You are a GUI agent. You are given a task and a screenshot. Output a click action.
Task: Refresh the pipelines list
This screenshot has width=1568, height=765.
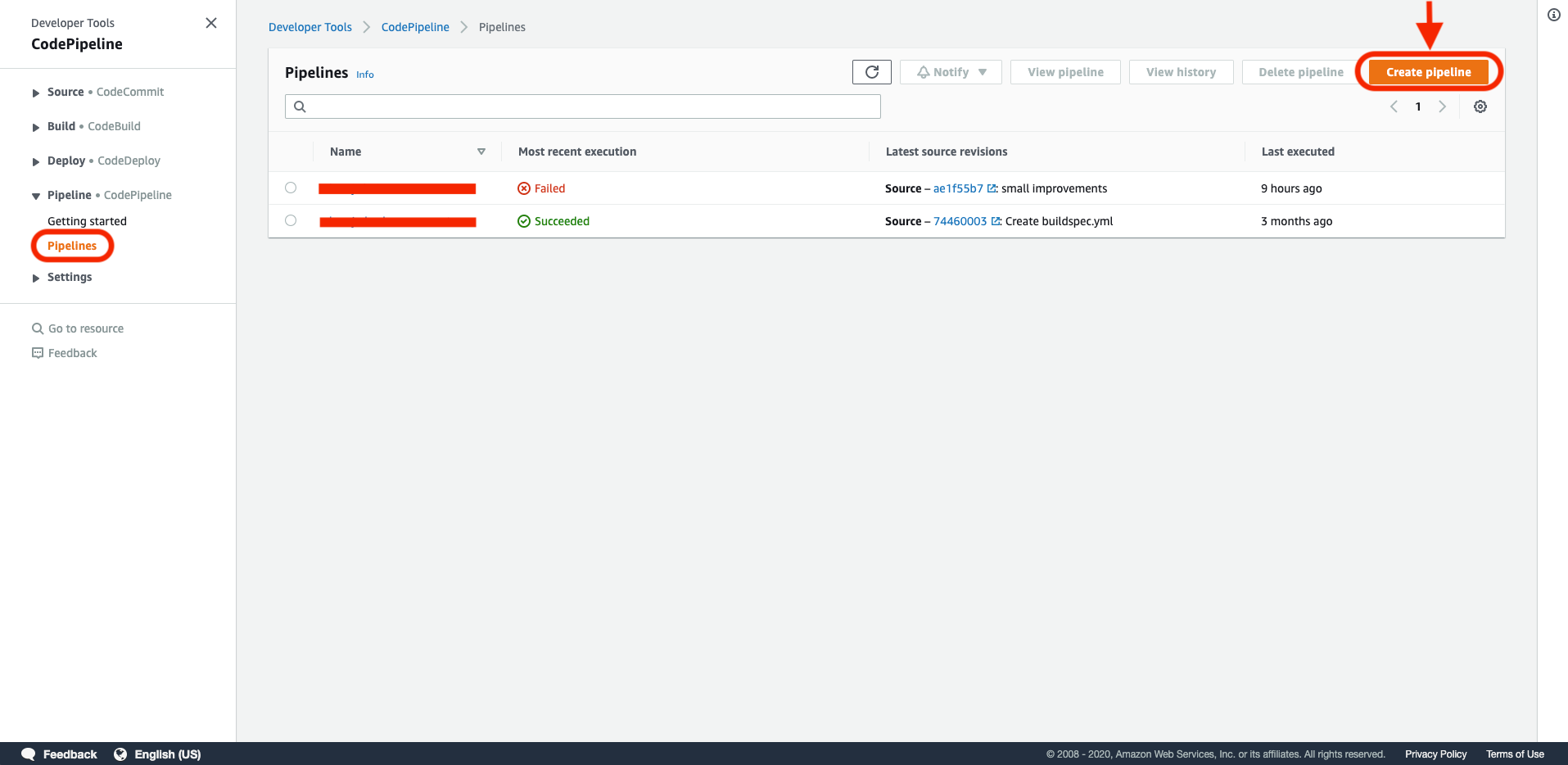click(x=871, y=71)
